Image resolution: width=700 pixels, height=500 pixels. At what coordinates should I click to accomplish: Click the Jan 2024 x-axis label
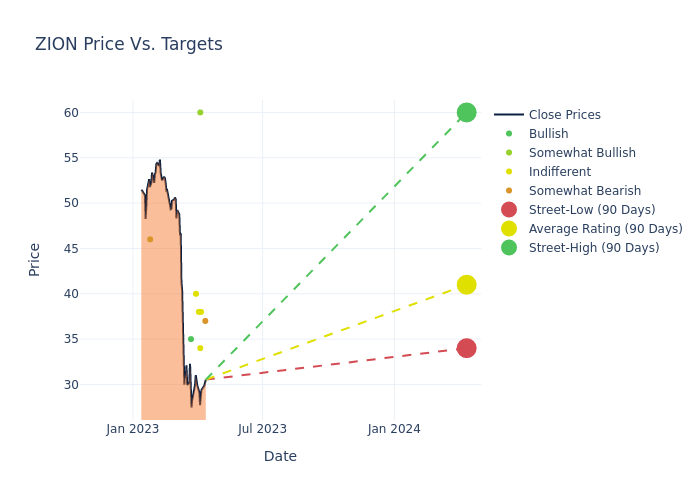[x=394, y=429]
